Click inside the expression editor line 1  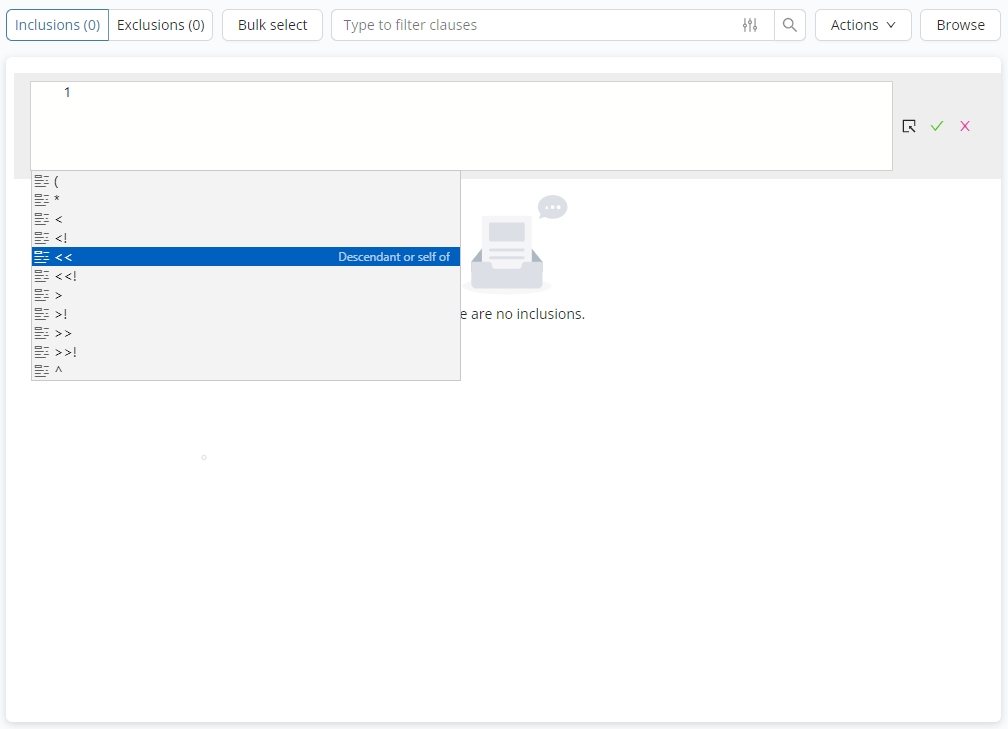click(480, 93)
